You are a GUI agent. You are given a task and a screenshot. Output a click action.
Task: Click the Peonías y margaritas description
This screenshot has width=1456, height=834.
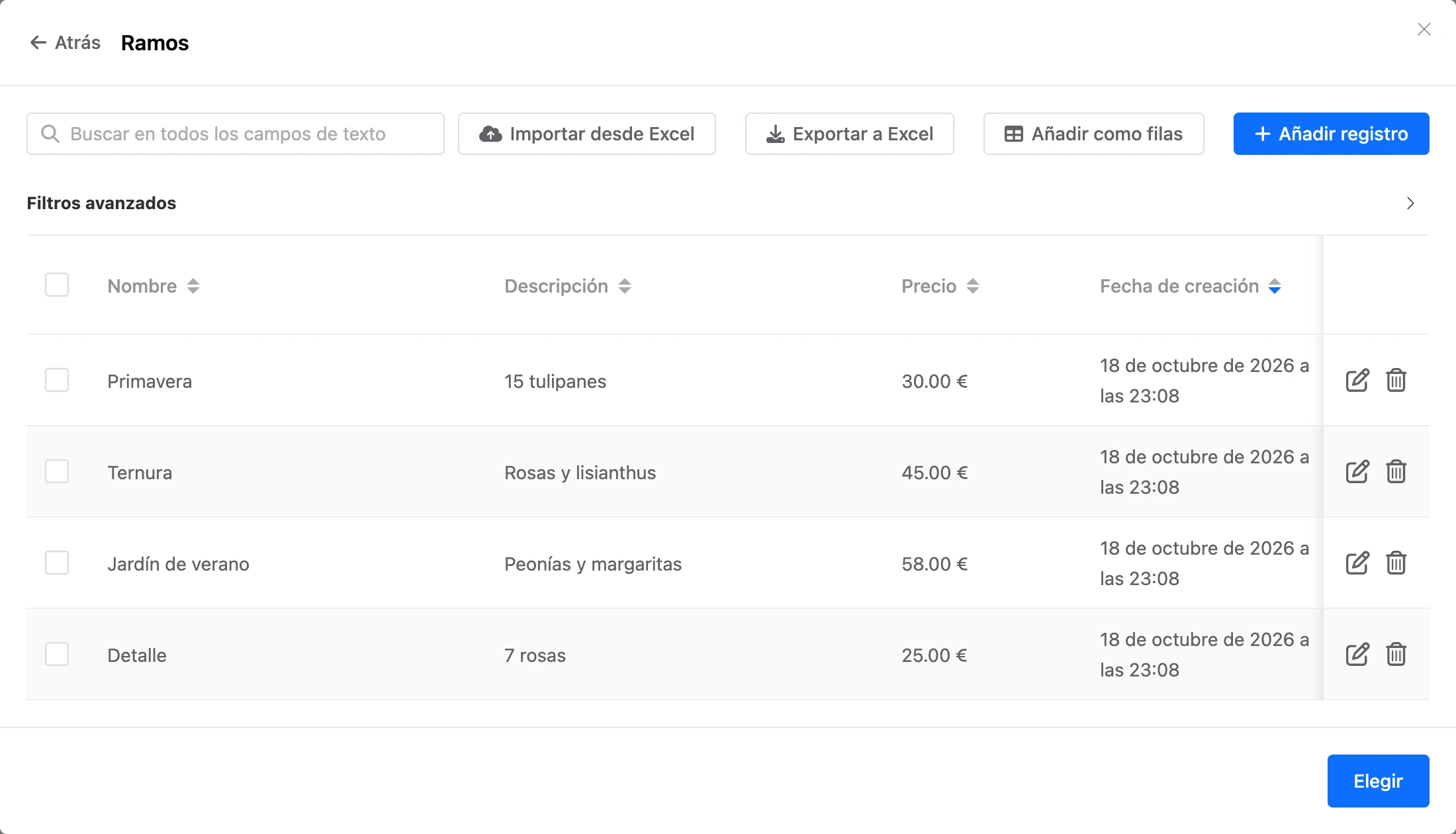pyautogui.click(x=593, y=564)
